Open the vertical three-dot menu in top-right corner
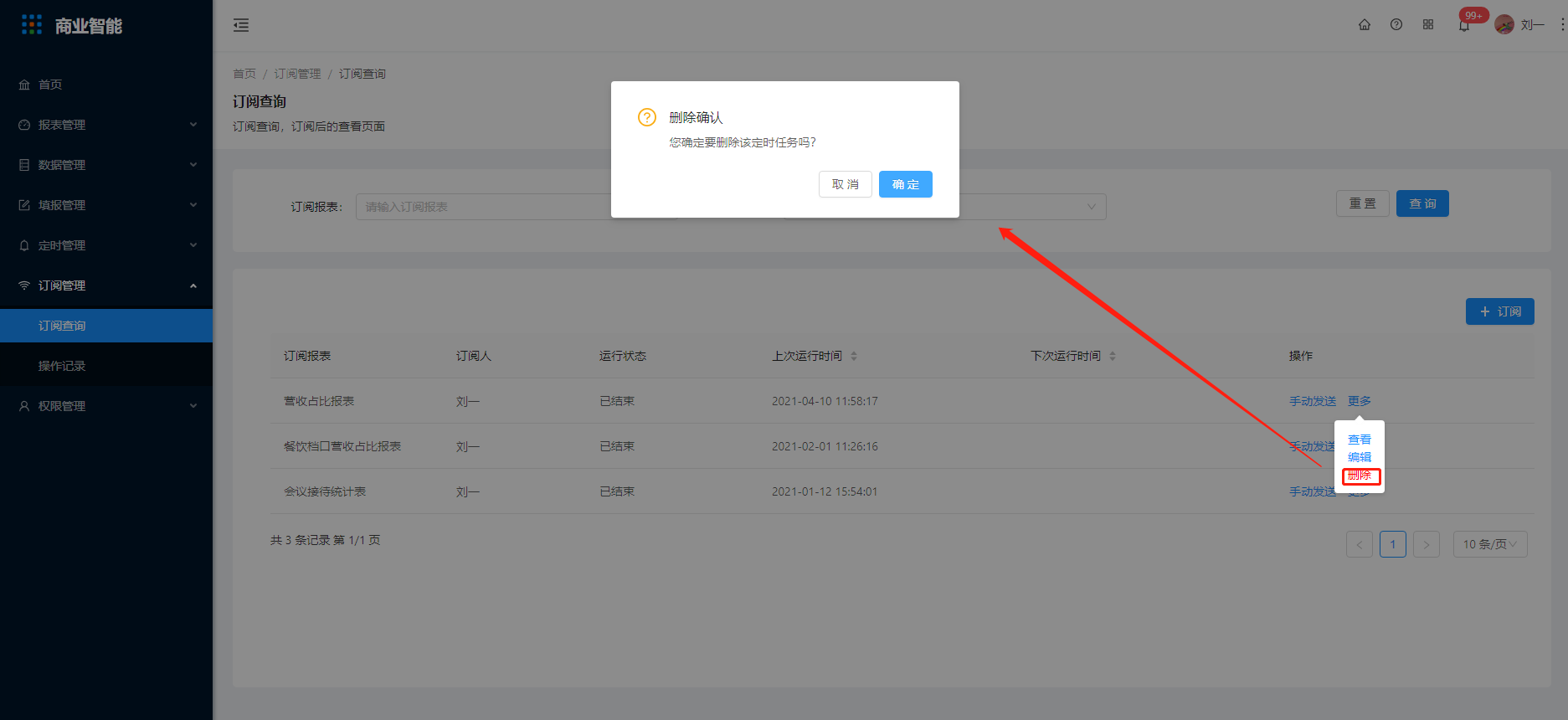This screenshot has height=720, width=1568. (x=1562, y=24)
